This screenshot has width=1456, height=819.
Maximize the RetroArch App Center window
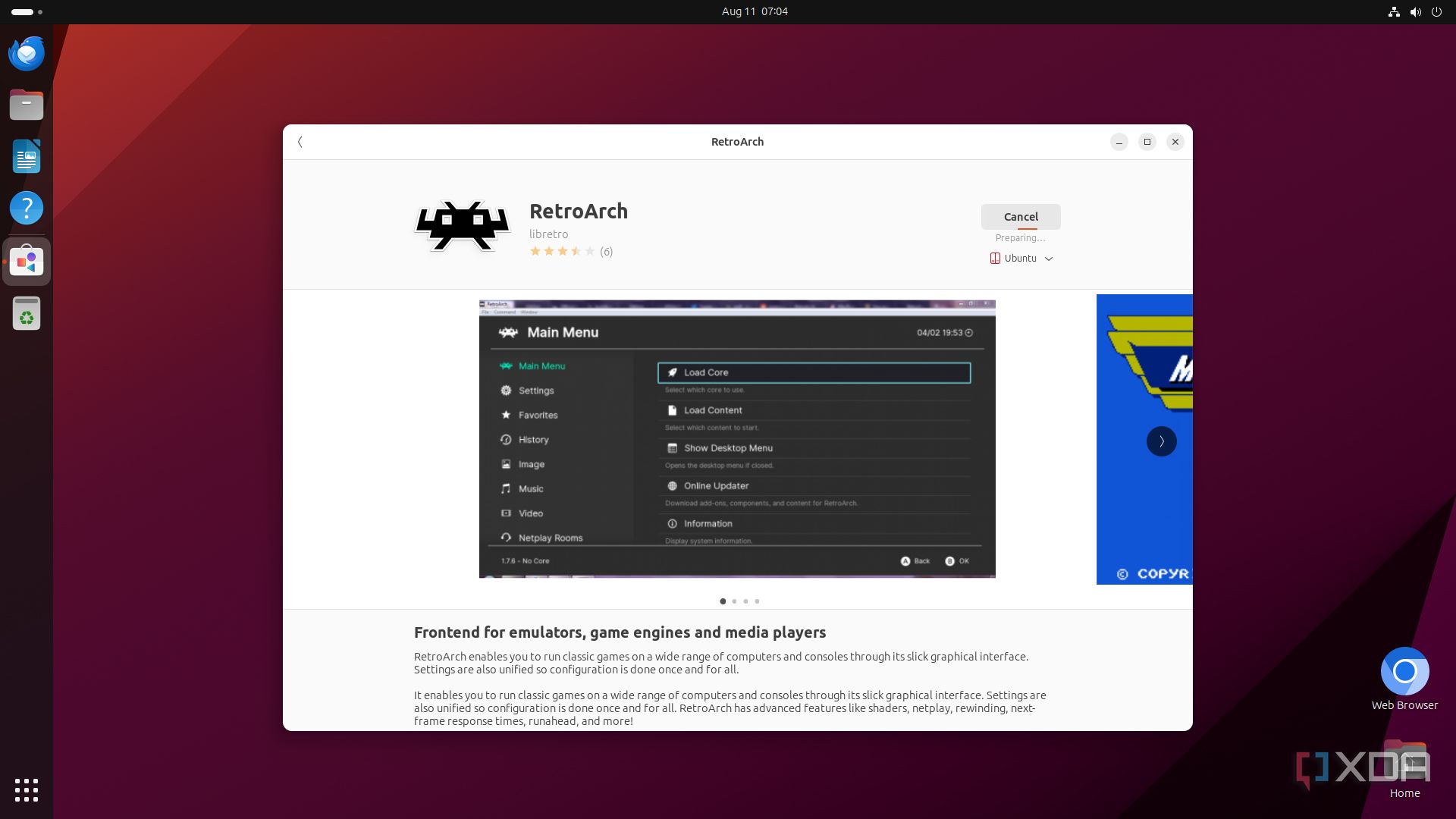click(1147, 142)
